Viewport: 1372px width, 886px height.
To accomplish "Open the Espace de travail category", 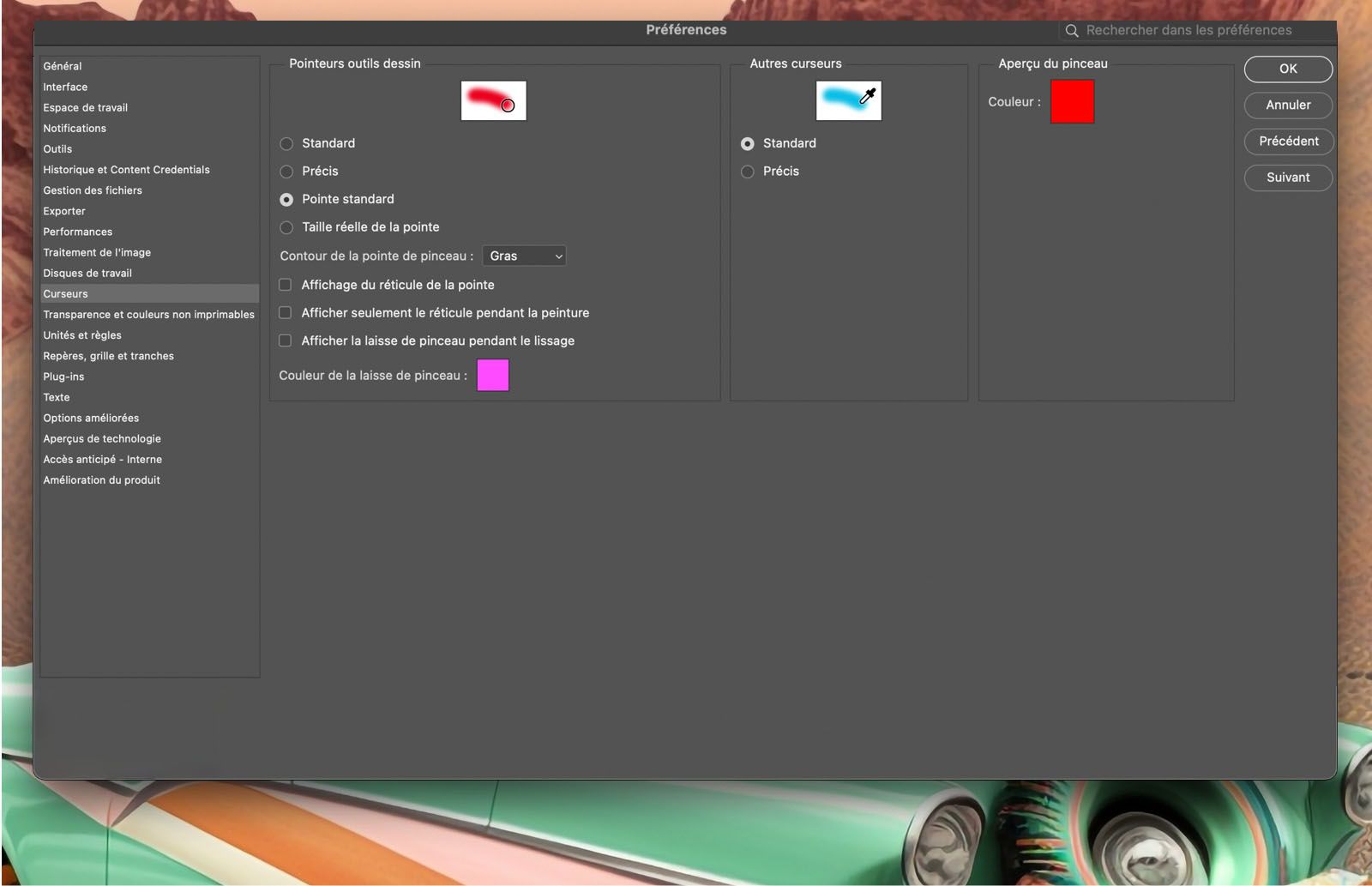I will click(150, 107).
